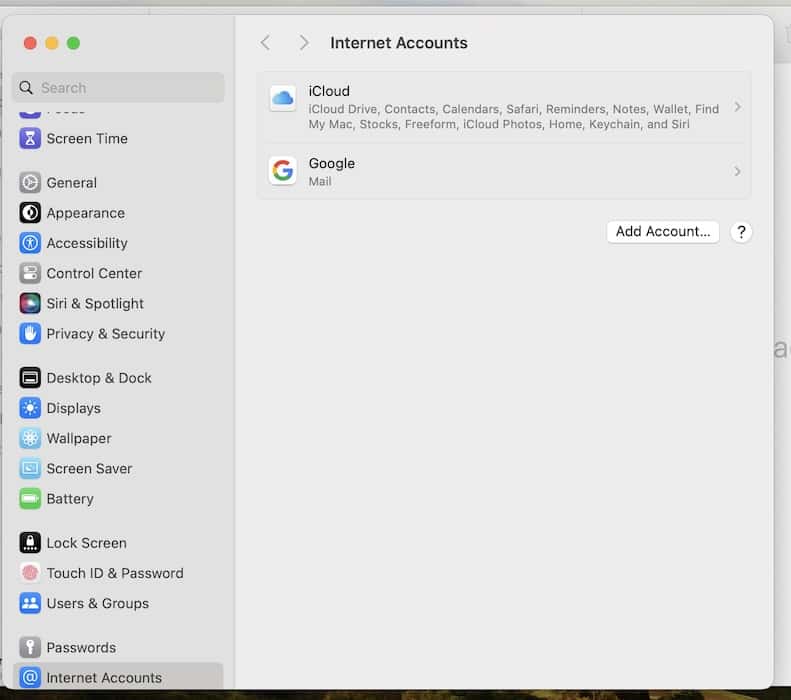The height and width of the screenshot is (700, 791).
Task: Click the Accessibility icon
Action: coord(30,243)
